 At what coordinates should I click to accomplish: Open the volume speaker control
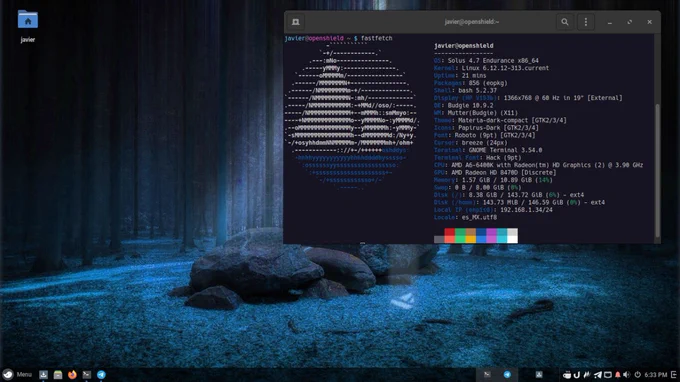pyautogui.click(x=627, y=375)
